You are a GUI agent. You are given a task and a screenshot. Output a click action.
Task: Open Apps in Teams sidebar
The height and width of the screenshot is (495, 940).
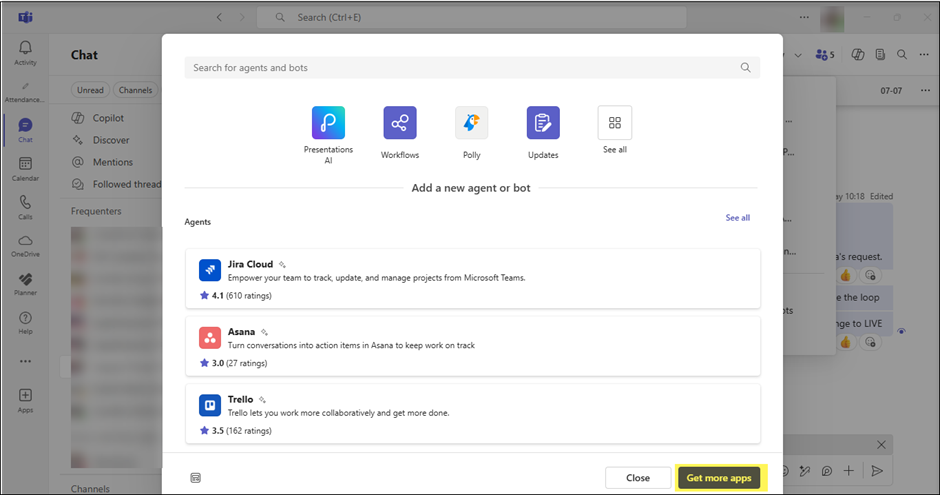(25, 401)
